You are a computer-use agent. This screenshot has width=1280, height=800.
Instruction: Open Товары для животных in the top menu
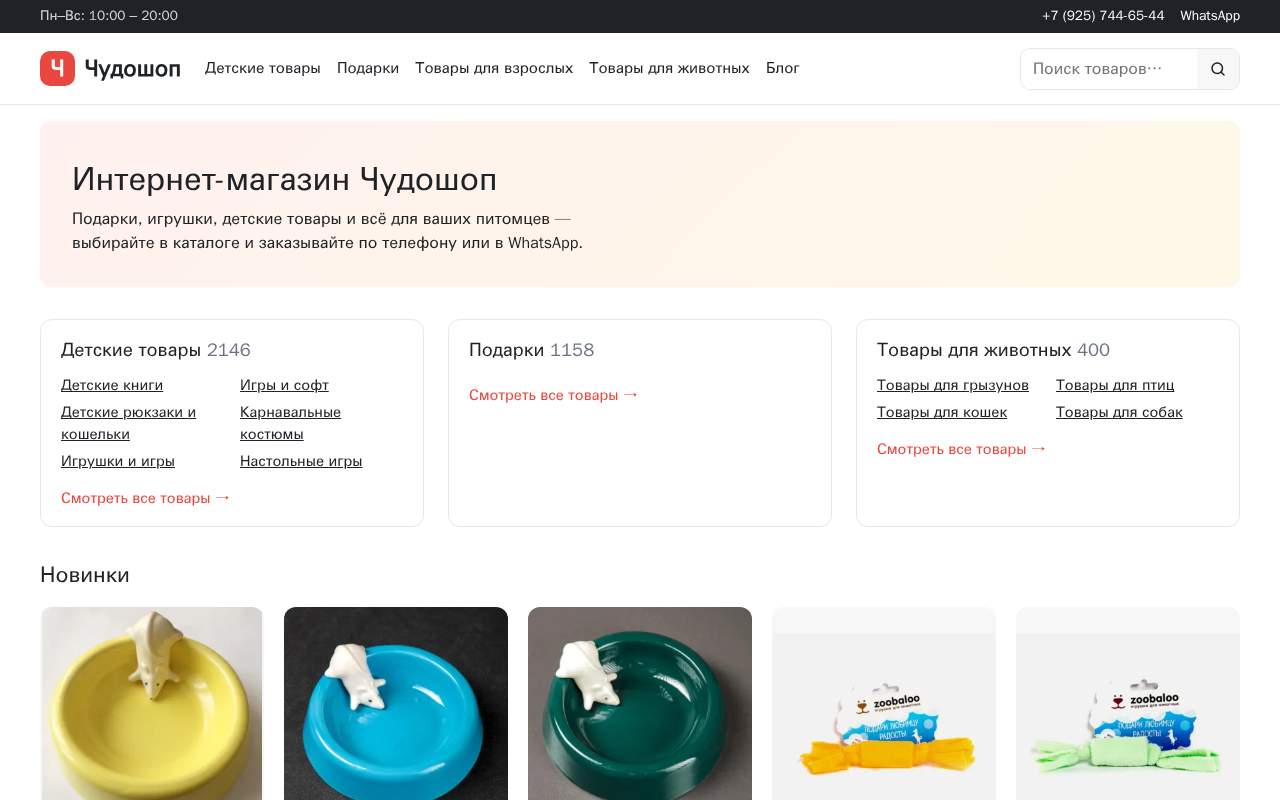tap(669, 68)
